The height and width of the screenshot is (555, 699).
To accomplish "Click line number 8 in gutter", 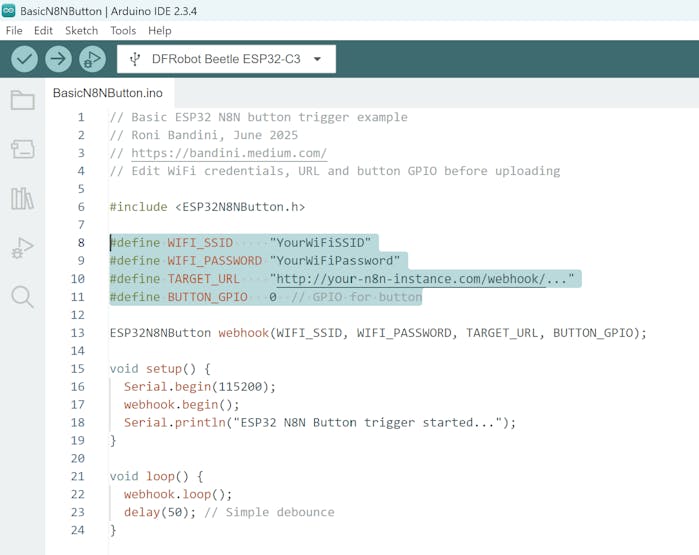I will 81,243.
